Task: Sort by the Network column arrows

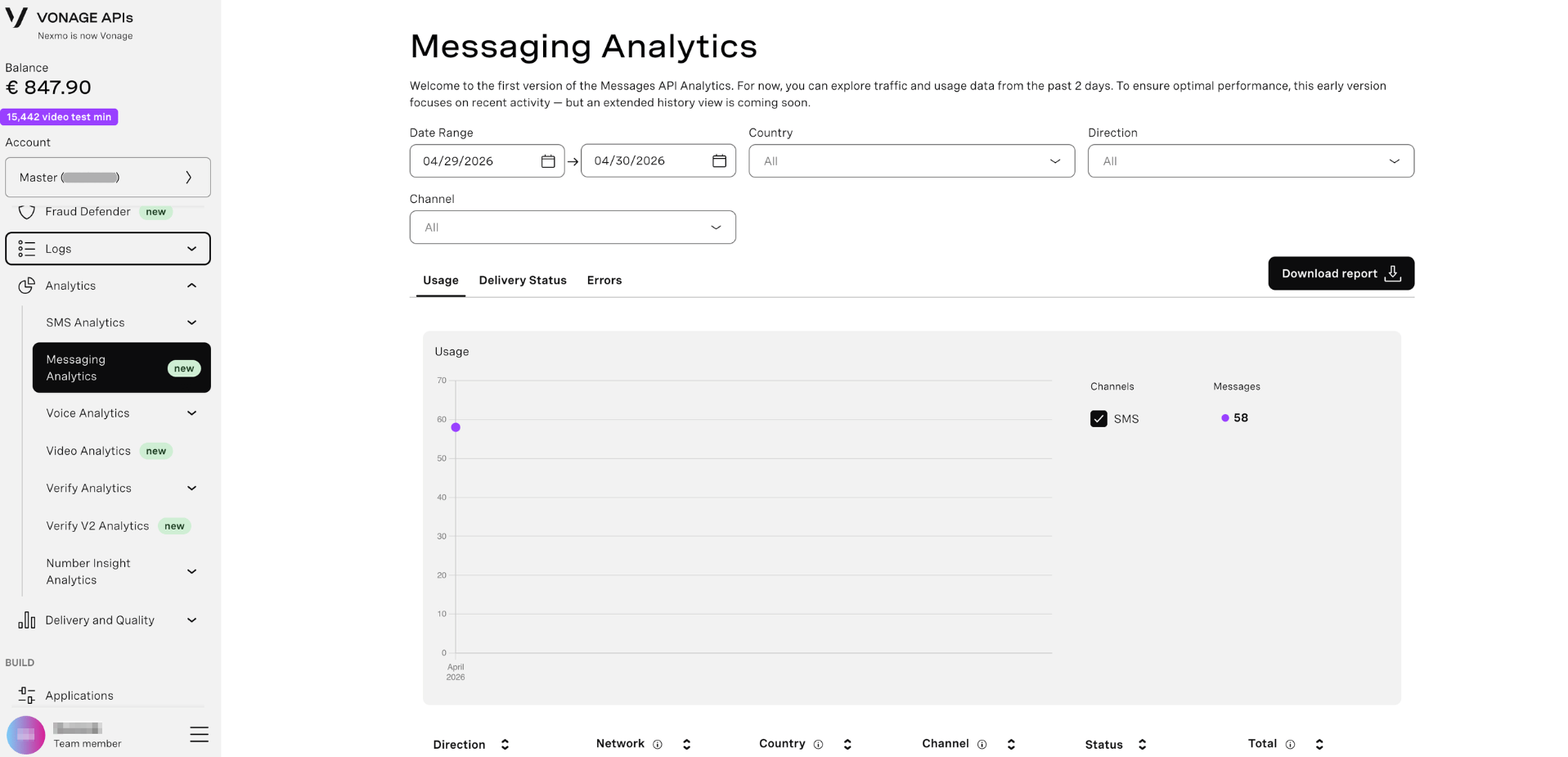Action: click(686, 745)
